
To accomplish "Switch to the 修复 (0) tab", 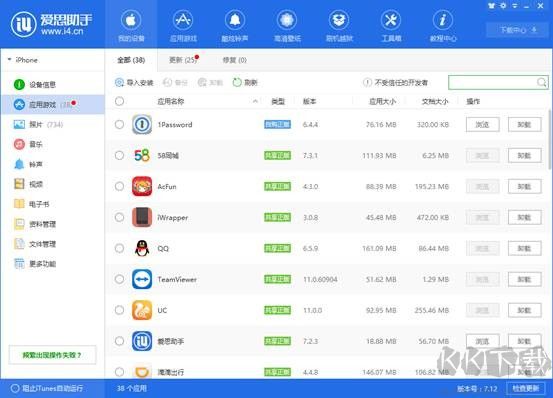I will coord(235,60).
